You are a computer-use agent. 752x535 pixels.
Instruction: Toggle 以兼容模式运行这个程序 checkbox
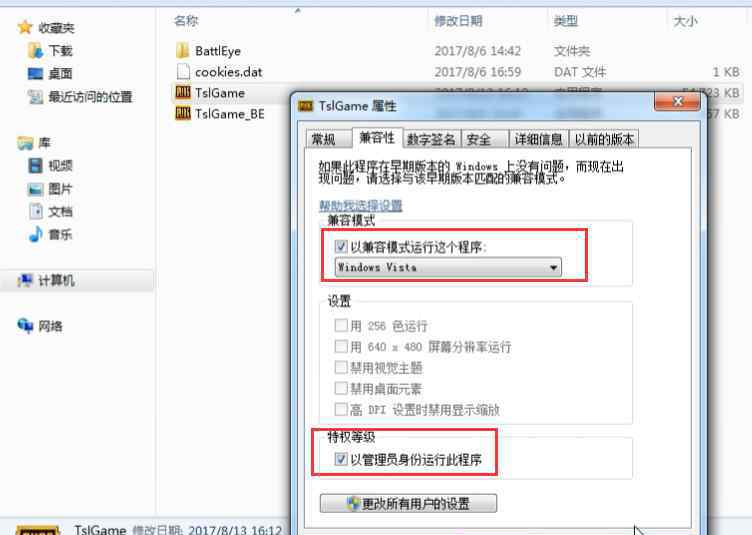(341, 246)
